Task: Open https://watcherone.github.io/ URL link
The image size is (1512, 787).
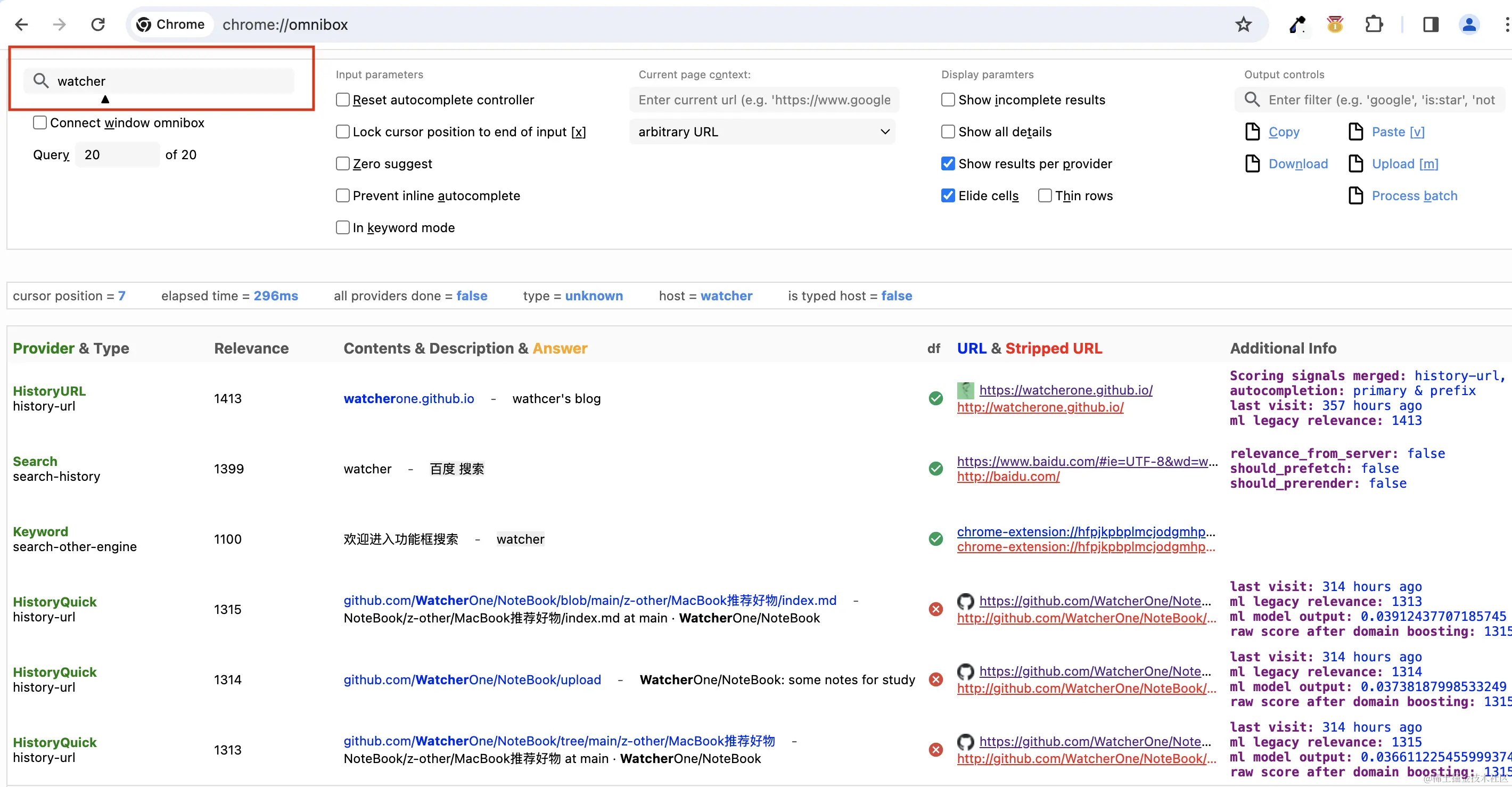Action: click(1065, 390)
